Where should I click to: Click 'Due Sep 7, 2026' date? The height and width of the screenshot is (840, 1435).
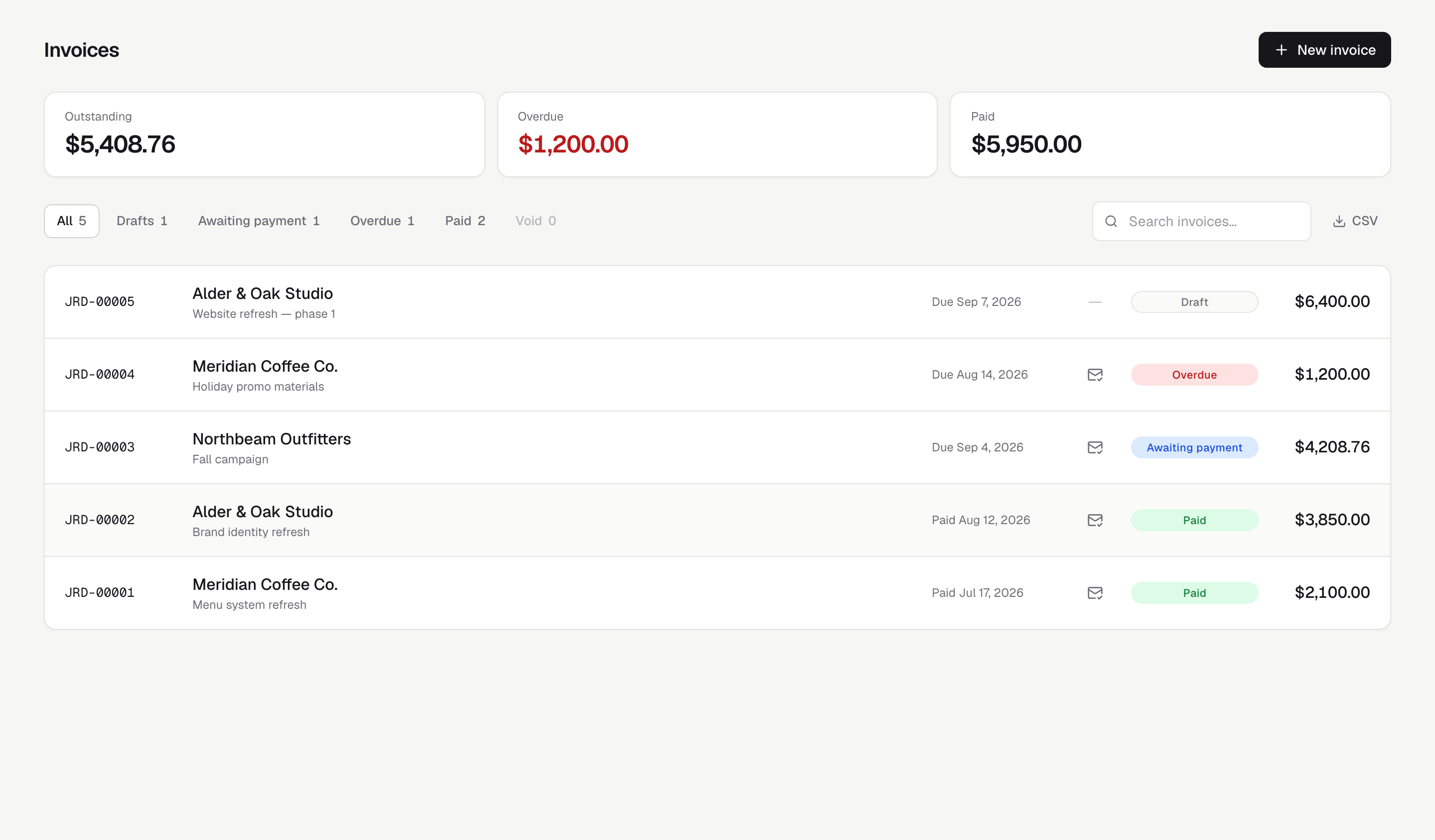pyautogui.click(x=976, y=302)
